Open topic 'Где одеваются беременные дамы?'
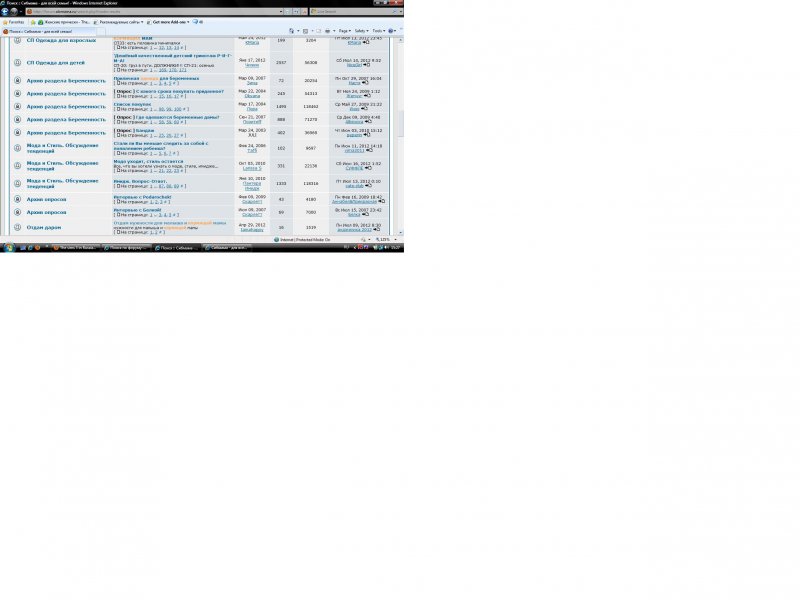800x600 pixels. (x=177, y=117)
